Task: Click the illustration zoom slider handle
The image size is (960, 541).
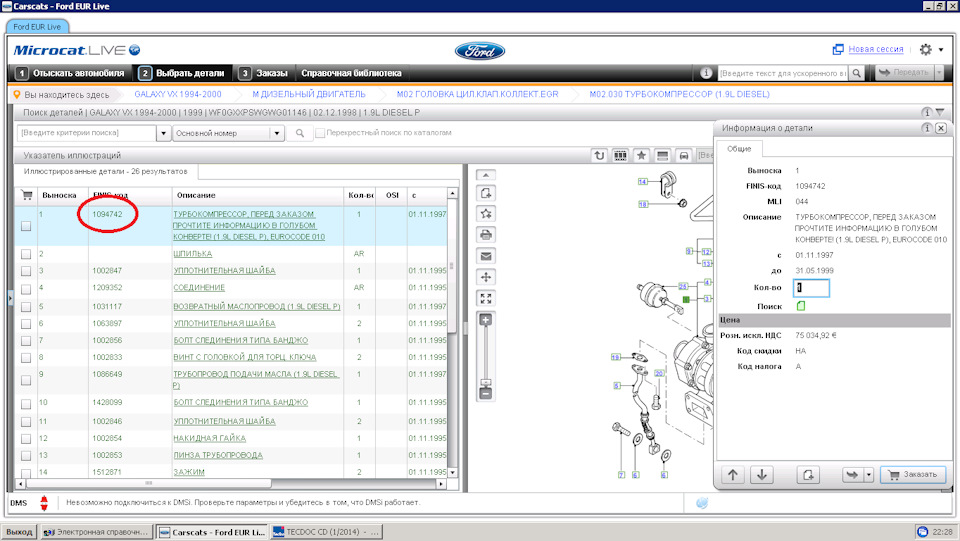Action: [x=486, y=382]
